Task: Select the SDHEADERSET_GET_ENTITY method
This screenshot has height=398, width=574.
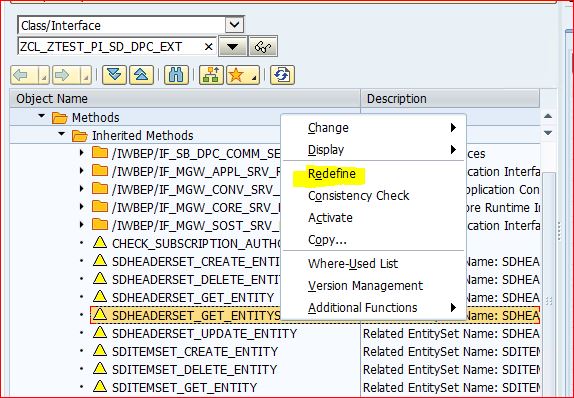Action: [x=193, y=298]
